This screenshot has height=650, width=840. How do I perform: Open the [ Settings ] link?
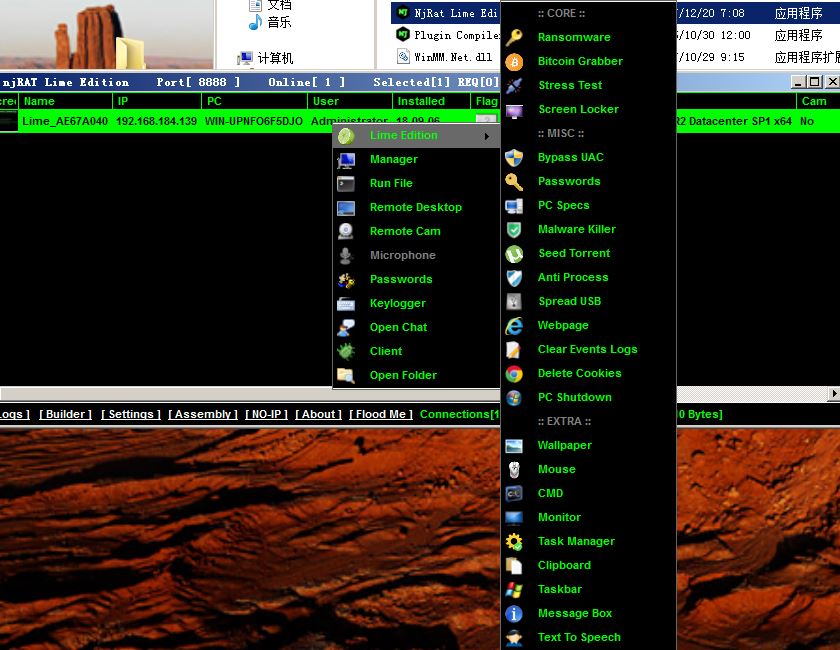(131, 414)
